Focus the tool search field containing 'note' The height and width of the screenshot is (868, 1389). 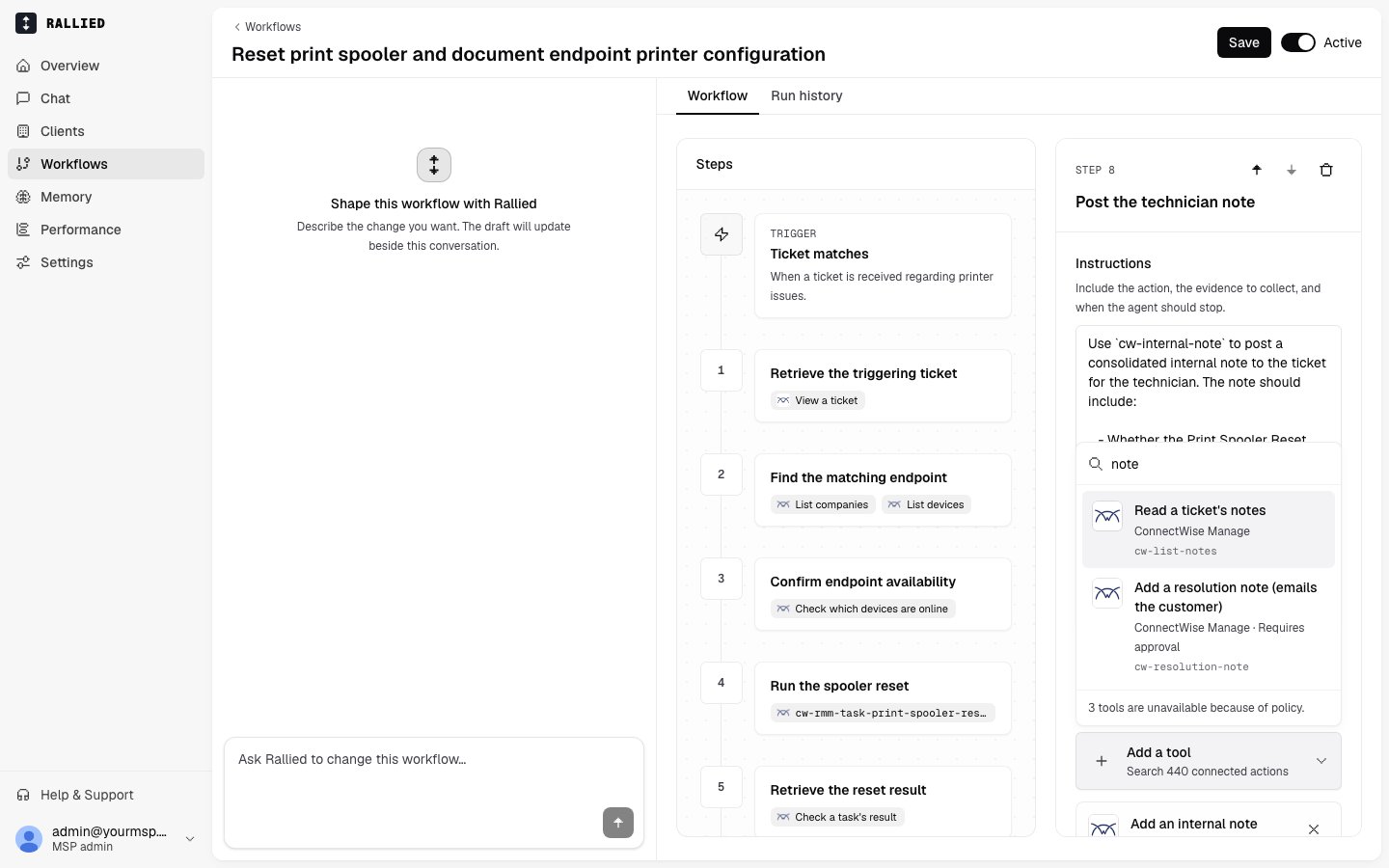point(1208,464)
